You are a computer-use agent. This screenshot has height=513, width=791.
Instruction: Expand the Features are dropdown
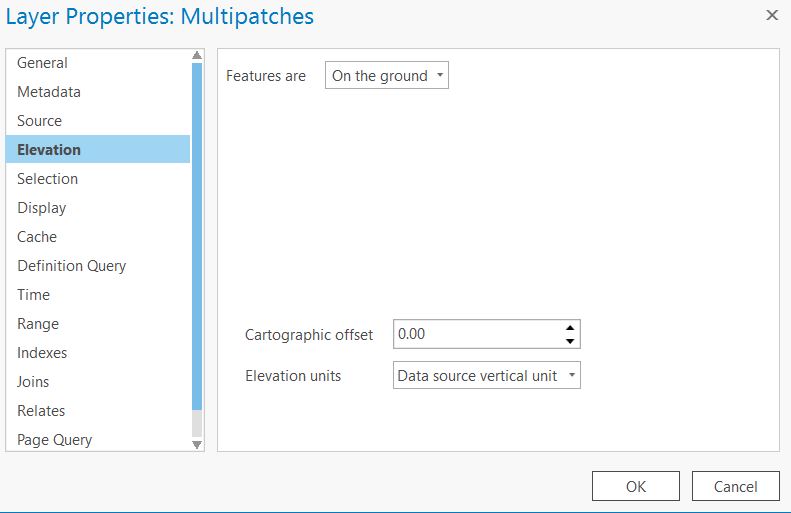coord(387,76)
